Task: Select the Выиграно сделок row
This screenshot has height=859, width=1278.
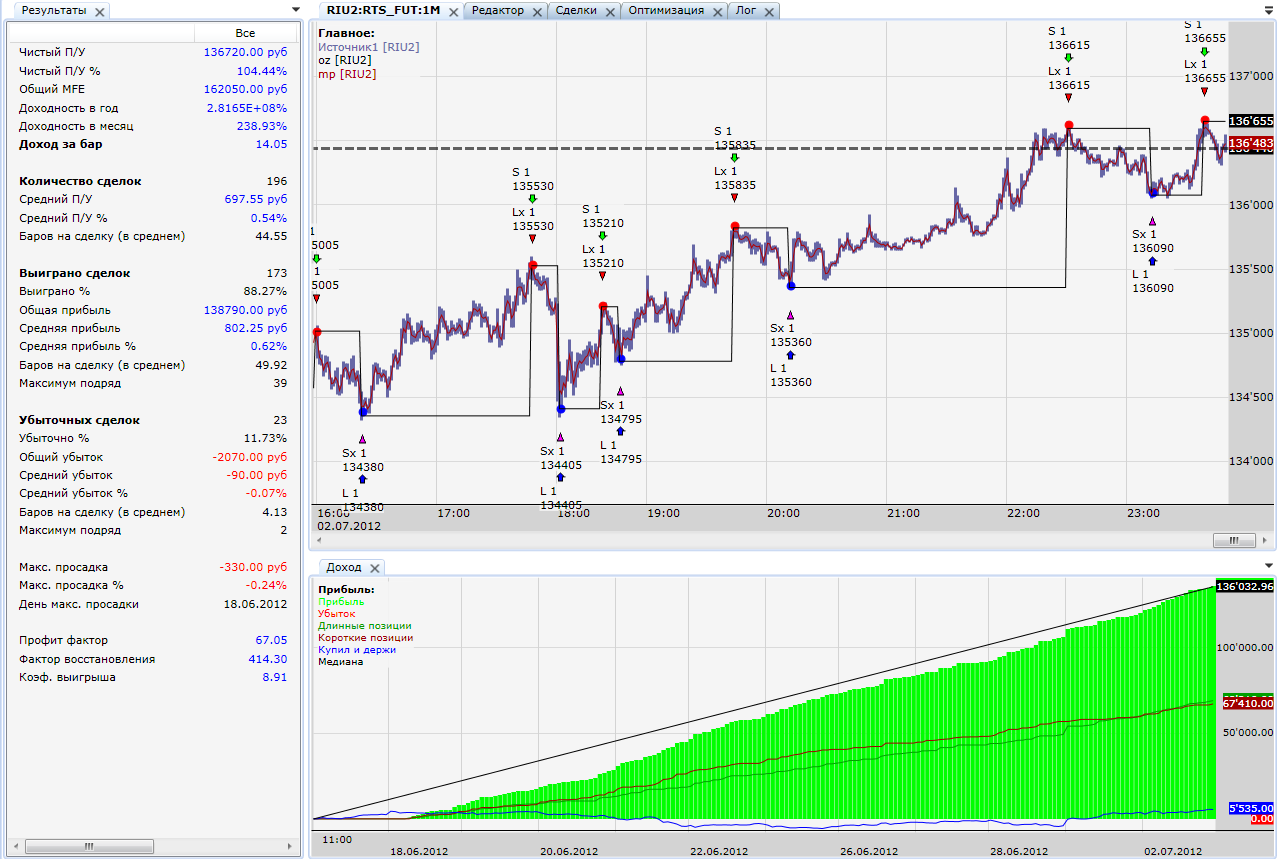Action: tap(153, 273)
